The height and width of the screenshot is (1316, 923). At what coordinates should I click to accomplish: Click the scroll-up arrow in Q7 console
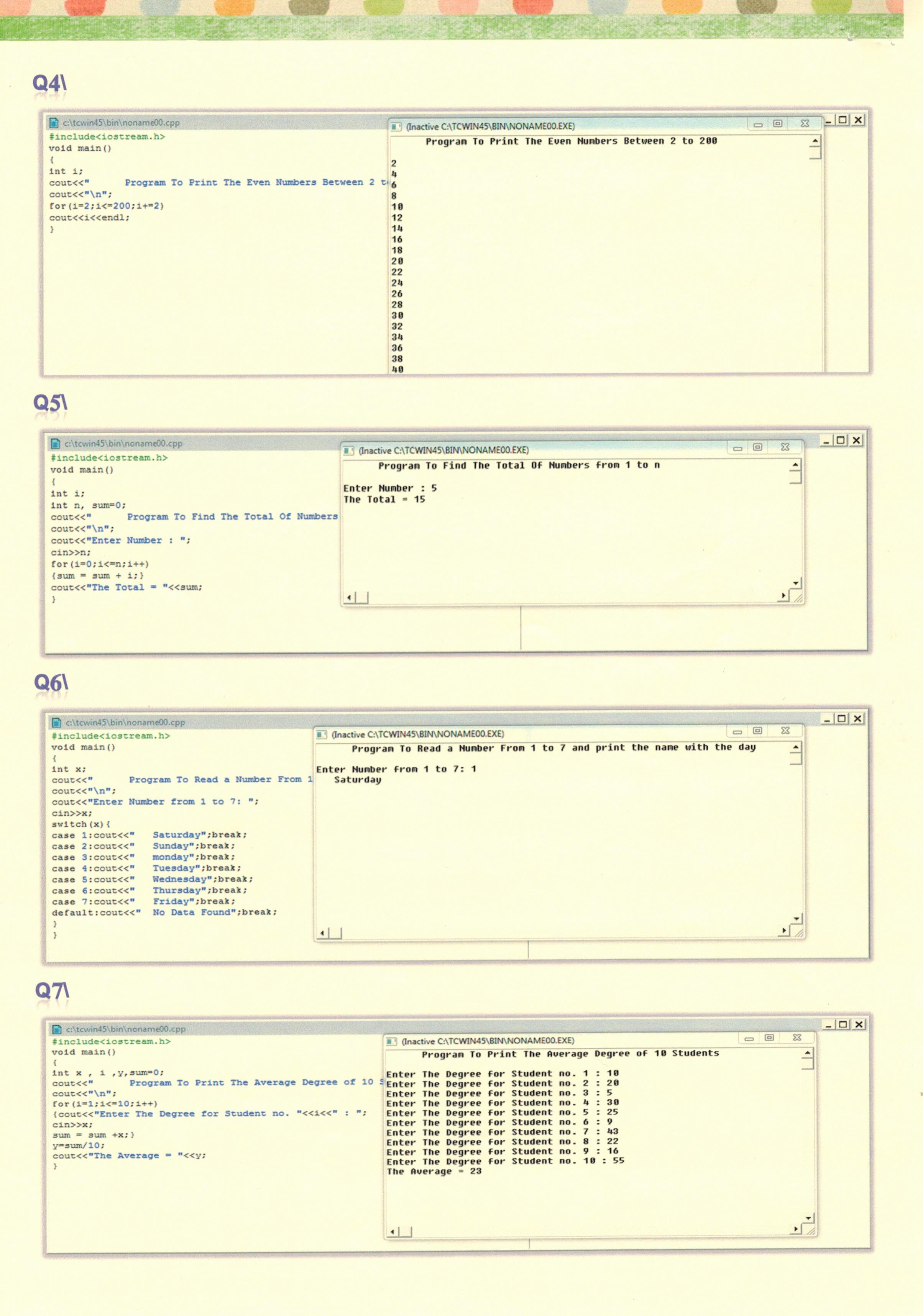(807, 1053)
